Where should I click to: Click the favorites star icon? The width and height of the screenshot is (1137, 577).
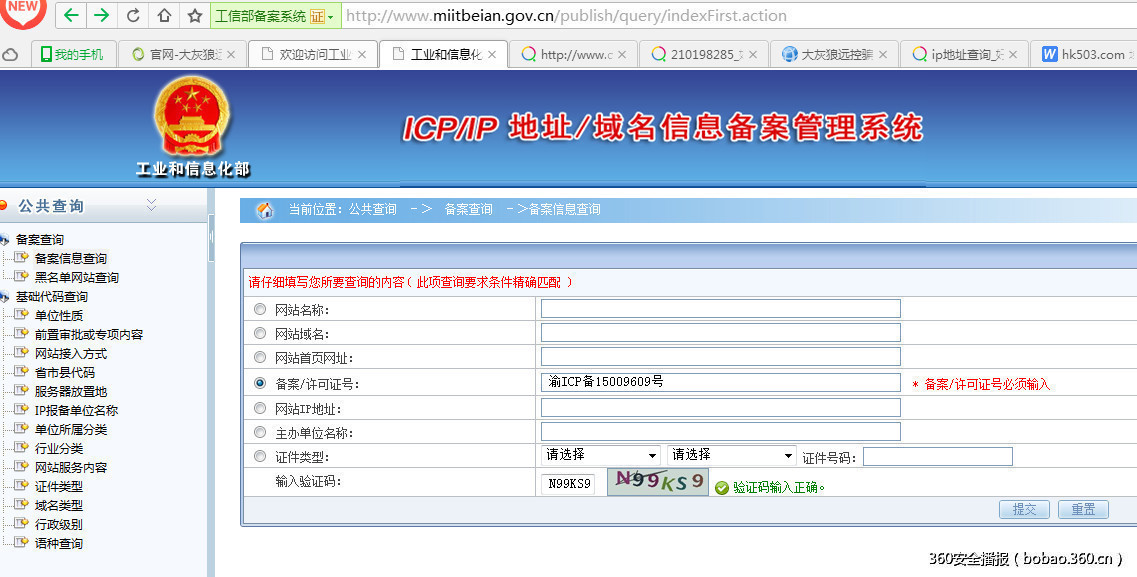click(194, 16)
